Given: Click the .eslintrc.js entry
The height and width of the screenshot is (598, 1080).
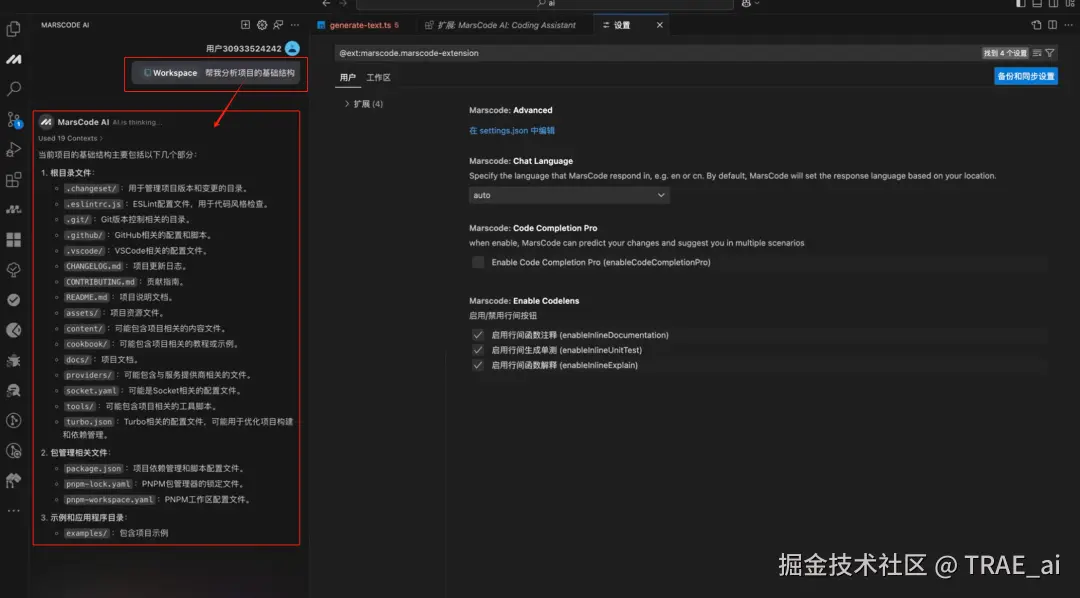Looking at the screenshot, I should click(94, 204).
